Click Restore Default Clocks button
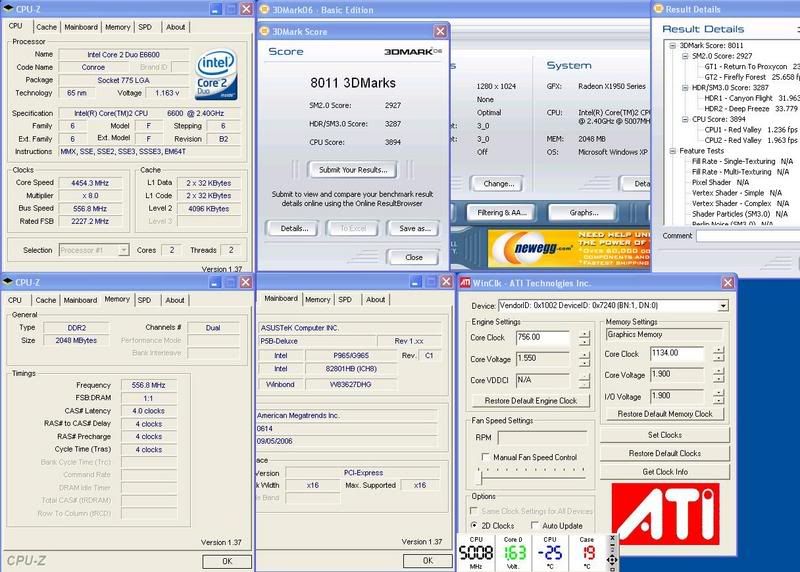 tap(665, 453)
